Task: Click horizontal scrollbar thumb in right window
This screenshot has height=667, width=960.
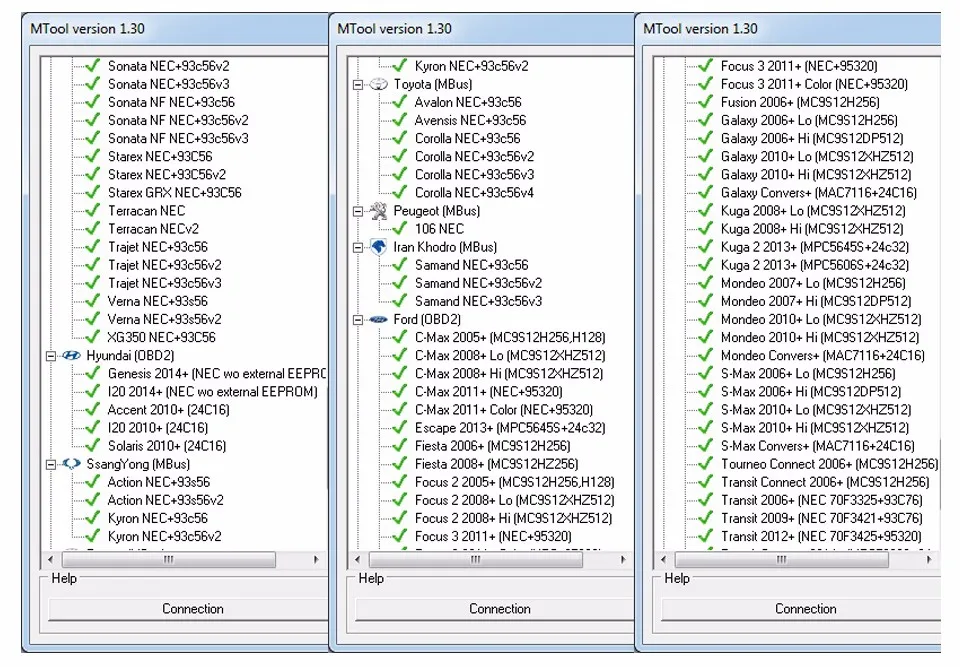Action: click(x=782, y=559)
